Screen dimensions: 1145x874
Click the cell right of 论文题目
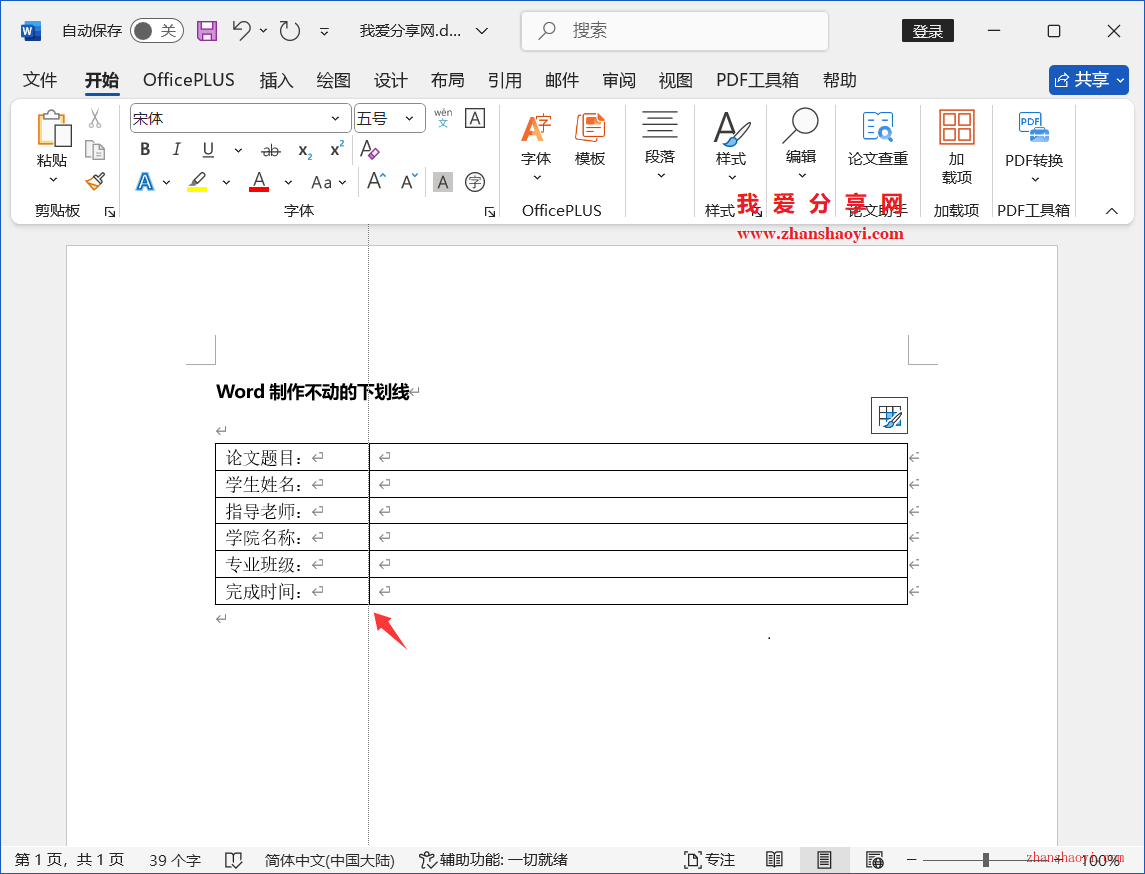pyautogui.click(x=638, y=457)
